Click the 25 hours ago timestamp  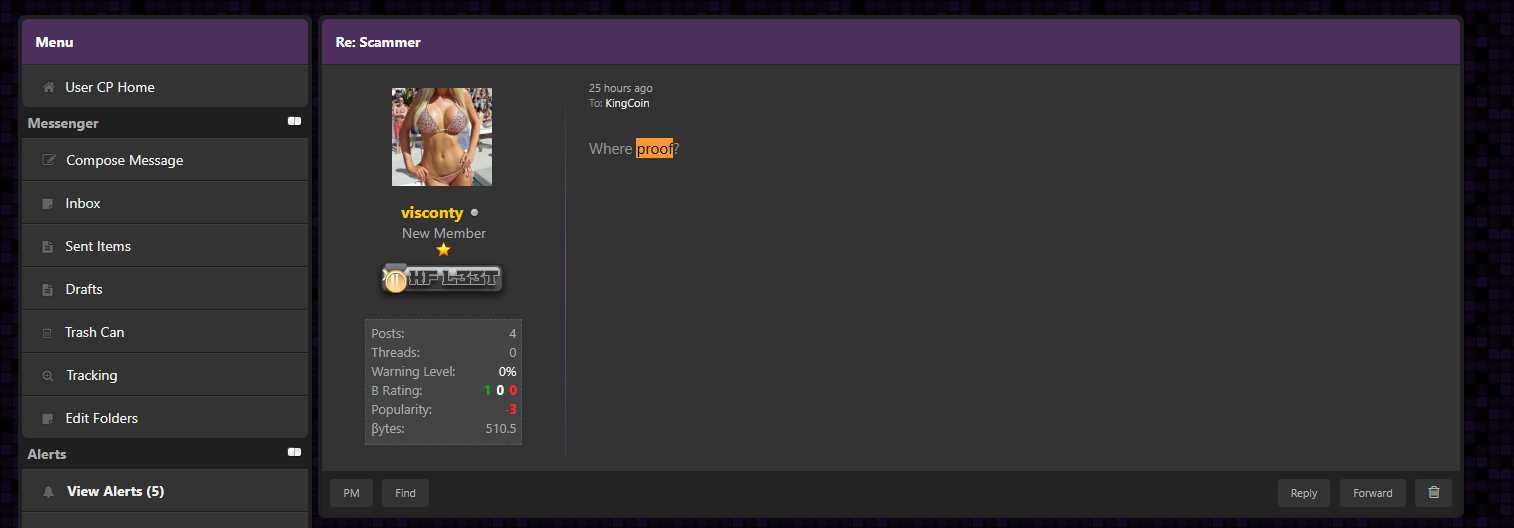coord(621,89)
